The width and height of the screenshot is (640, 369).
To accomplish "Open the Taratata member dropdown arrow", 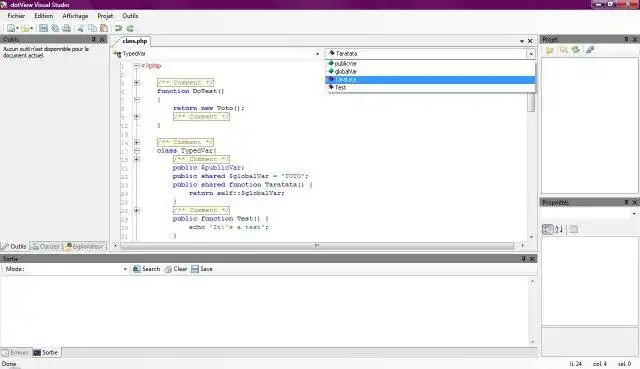I will click(x=531, y=54).
